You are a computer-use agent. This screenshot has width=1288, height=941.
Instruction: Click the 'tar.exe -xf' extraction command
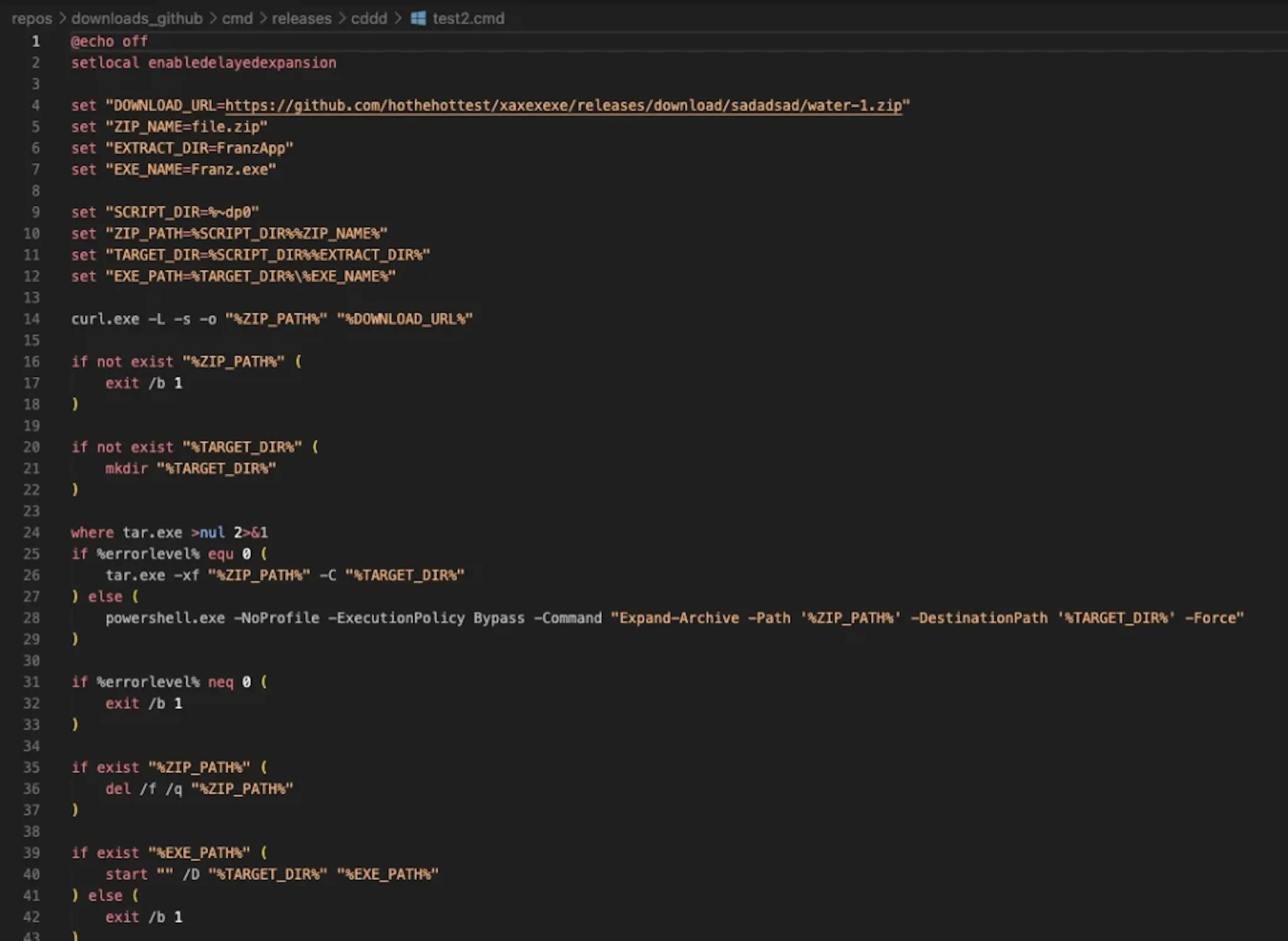[x=285, y=576]
